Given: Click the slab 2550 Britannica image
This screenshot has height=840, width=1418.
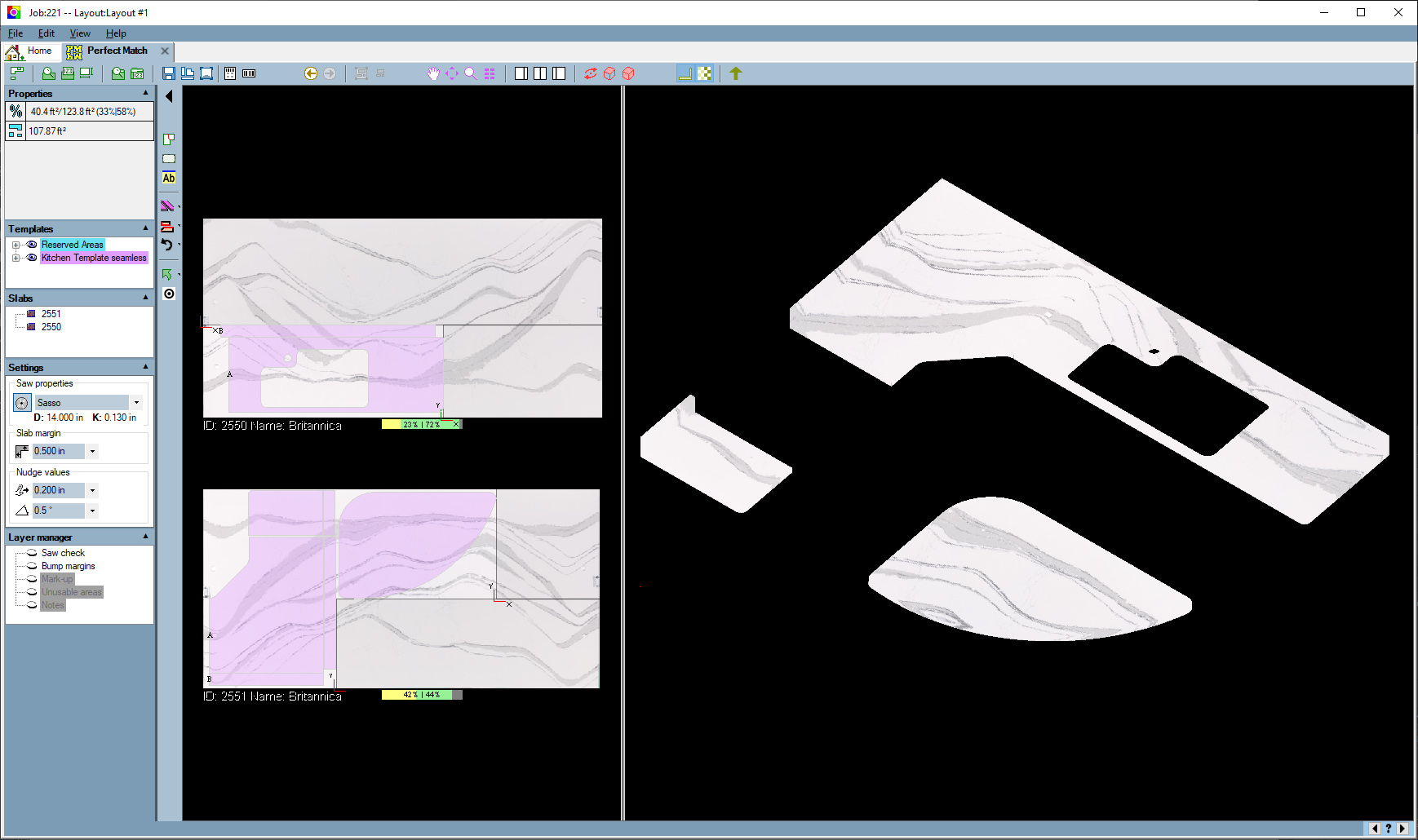Looking at the screenshot, I should click(x=402, y=318).
